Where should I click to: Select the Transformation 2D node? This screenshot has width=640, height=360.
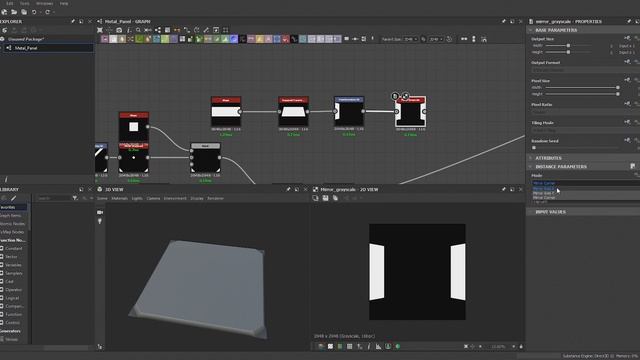(349, 112)
